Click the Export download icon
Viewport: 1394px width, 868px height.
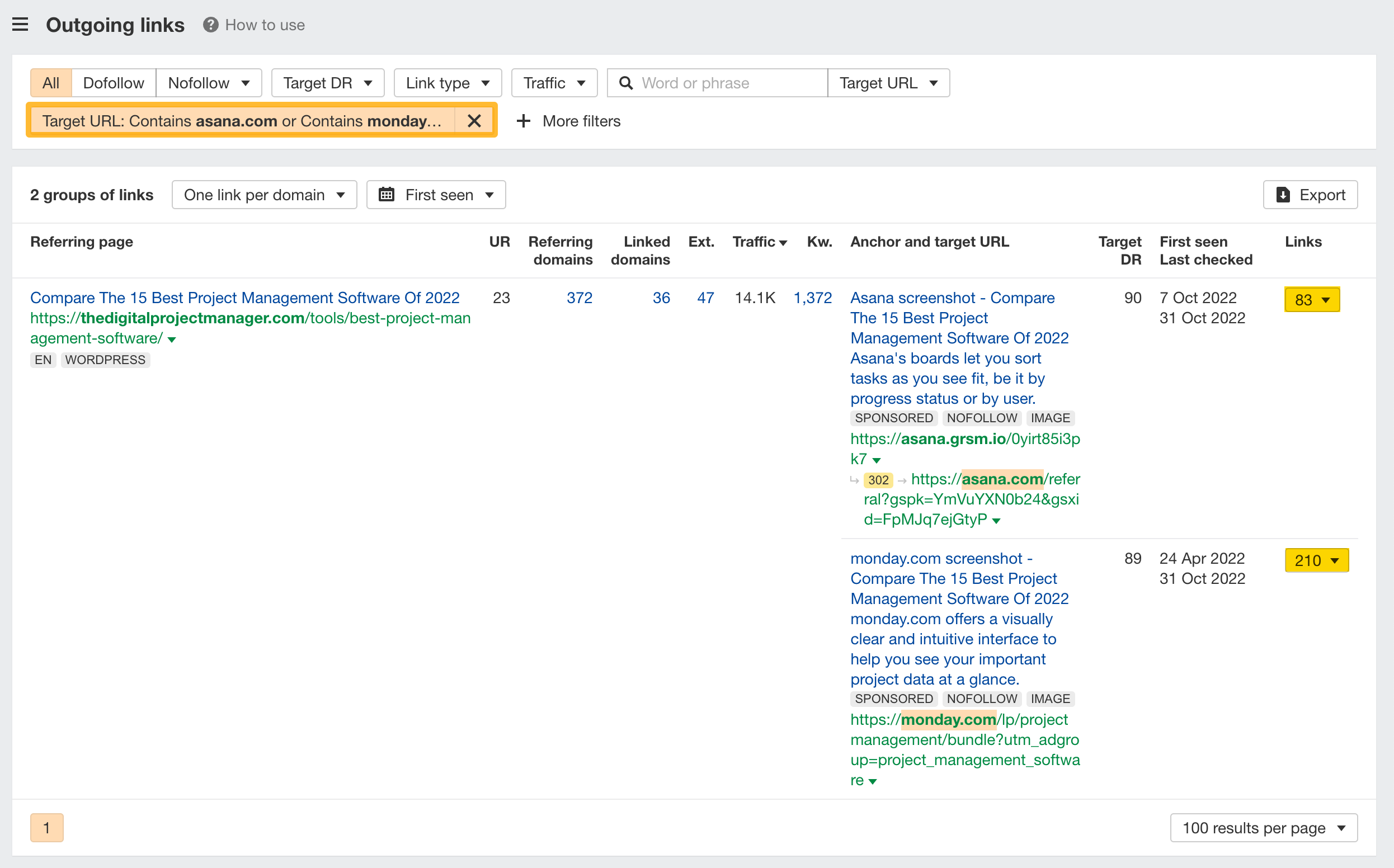click(1283, 195)
